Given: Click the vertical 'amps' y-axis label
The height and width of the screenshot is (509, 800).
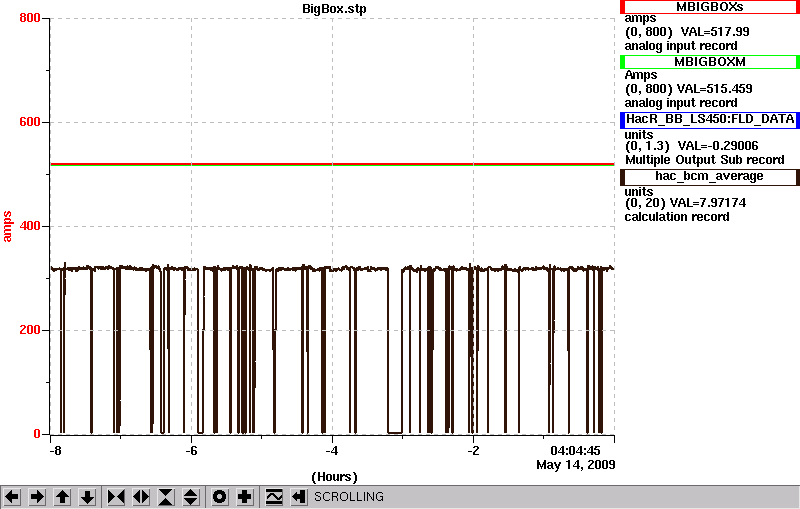Looking at the screenshot, I should click(x=7, y=226).
